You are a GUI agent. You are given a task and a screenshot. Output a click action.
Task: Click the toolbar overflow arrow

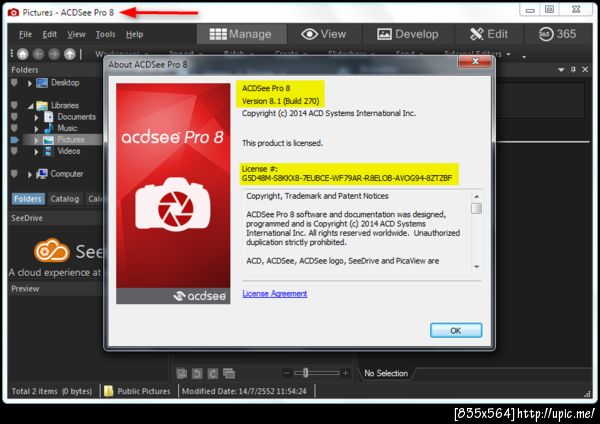(524, 57)
